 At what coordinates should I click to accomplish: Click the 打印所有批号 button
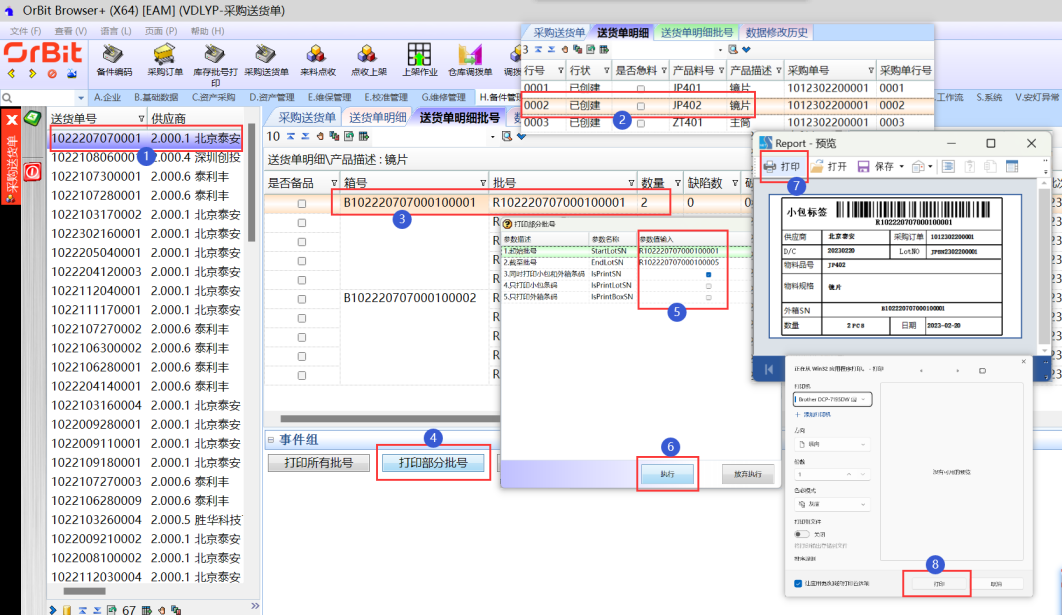coord(318,463)
